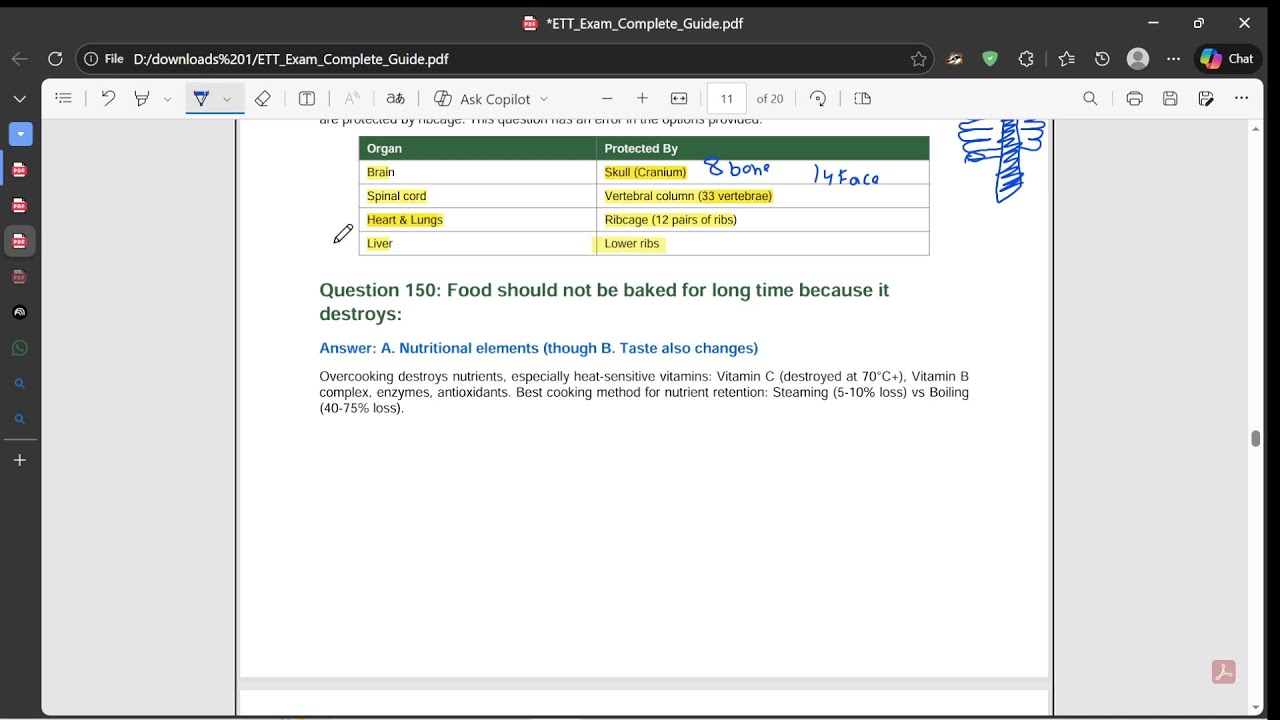Toggle fit to width view
The width and height of the screenshot is (1280, 720).
(679, 98)
